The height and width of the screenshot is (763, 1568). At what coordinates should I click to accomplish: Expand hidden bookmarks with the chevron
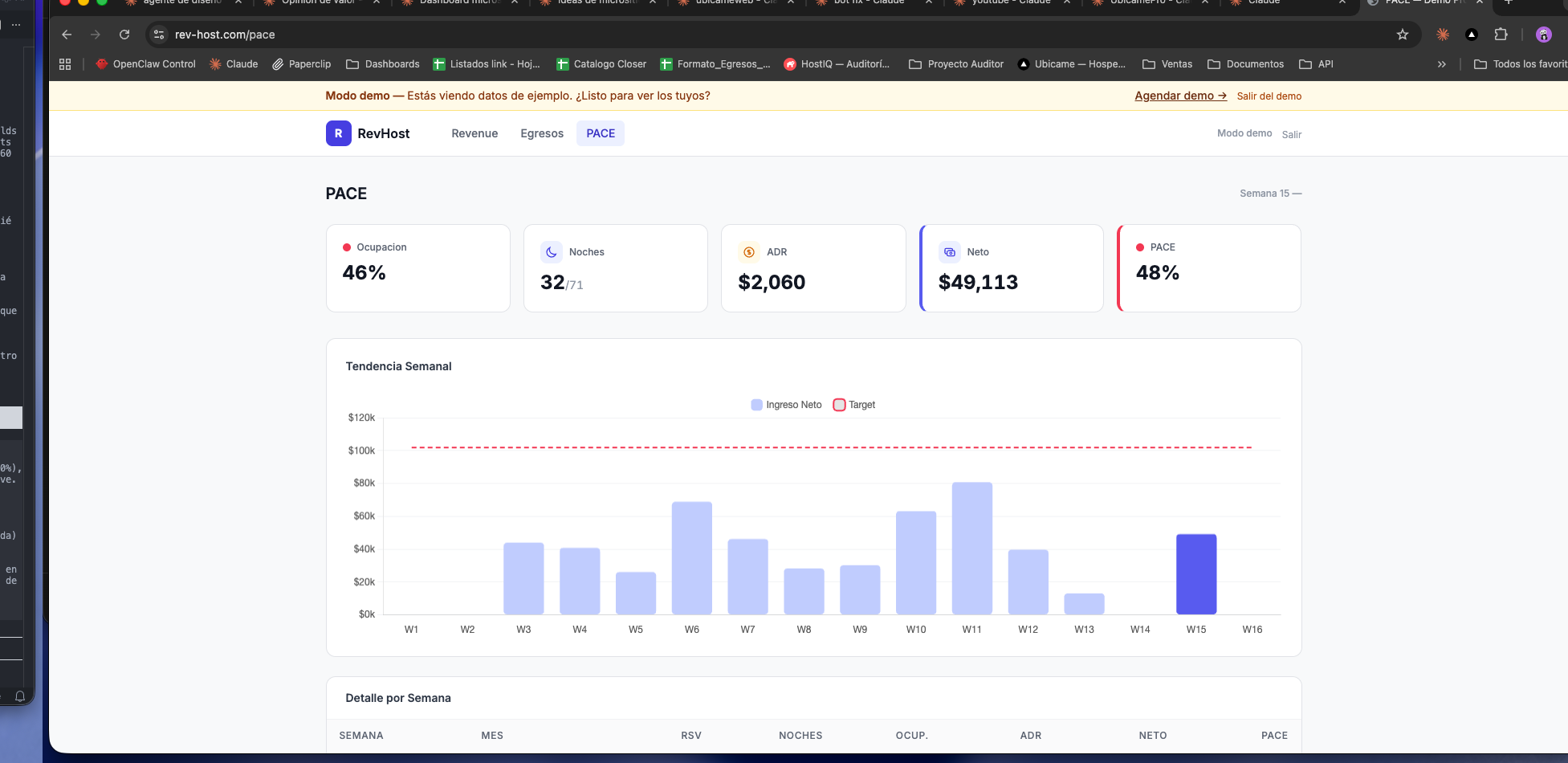pos(1442,64)
